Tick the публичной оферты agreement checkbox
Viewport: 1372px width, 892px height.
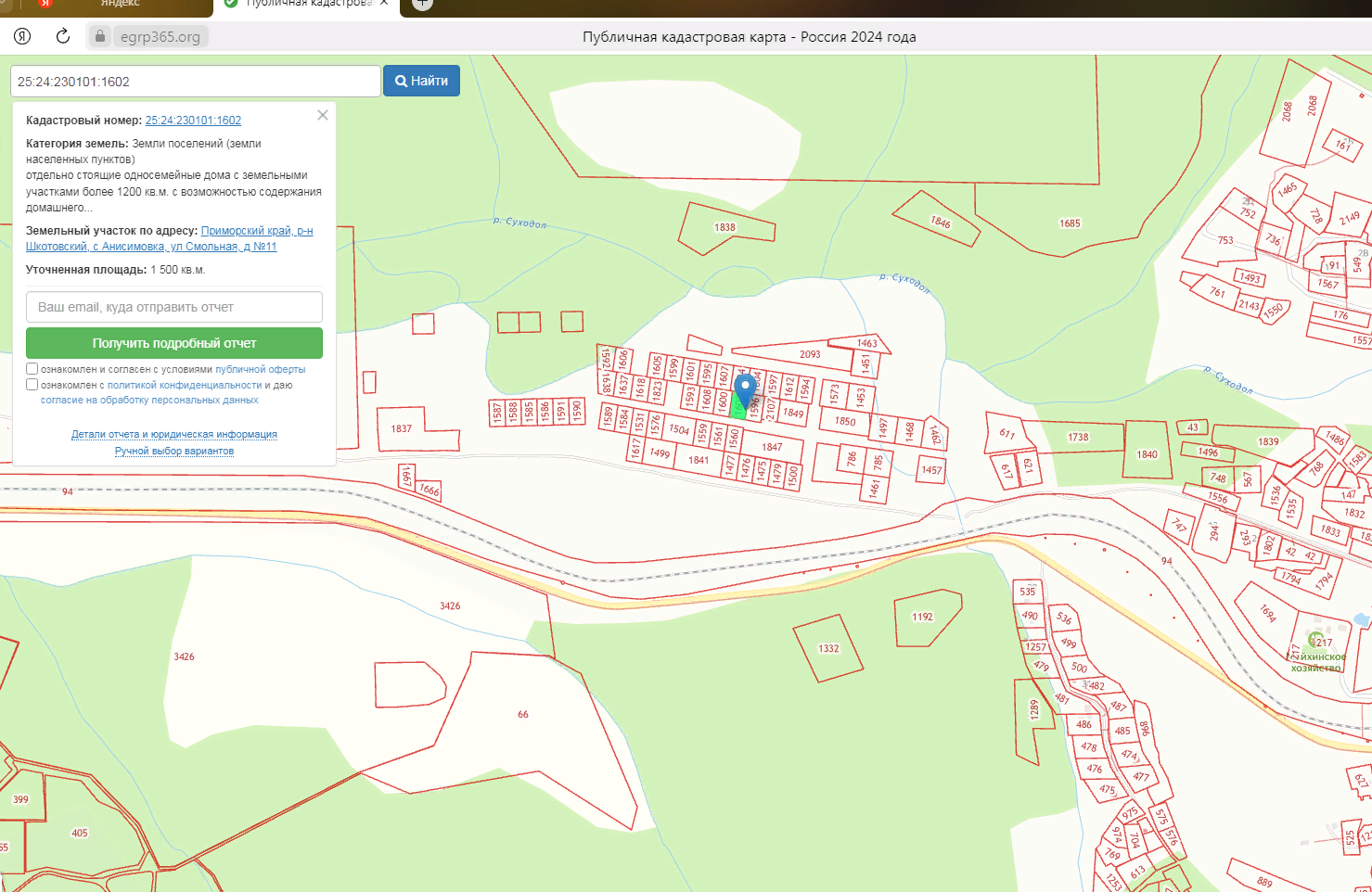(32, 369)
